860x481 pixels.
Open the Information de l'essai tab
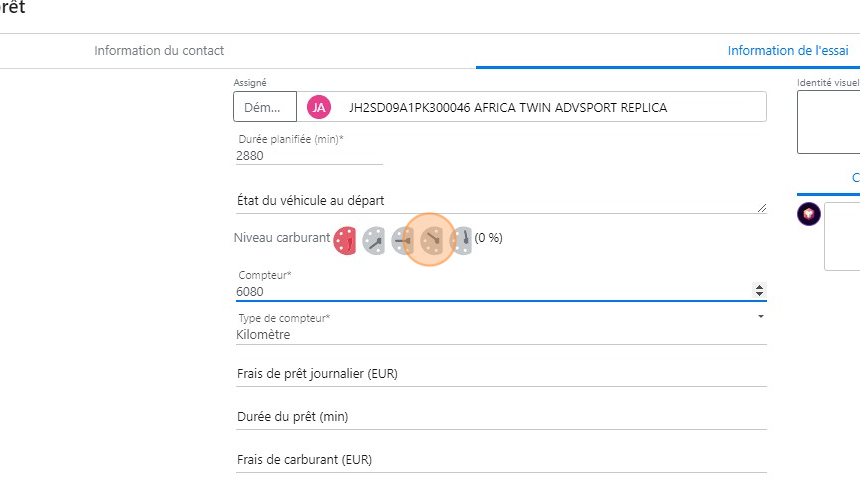pos(788,51)
